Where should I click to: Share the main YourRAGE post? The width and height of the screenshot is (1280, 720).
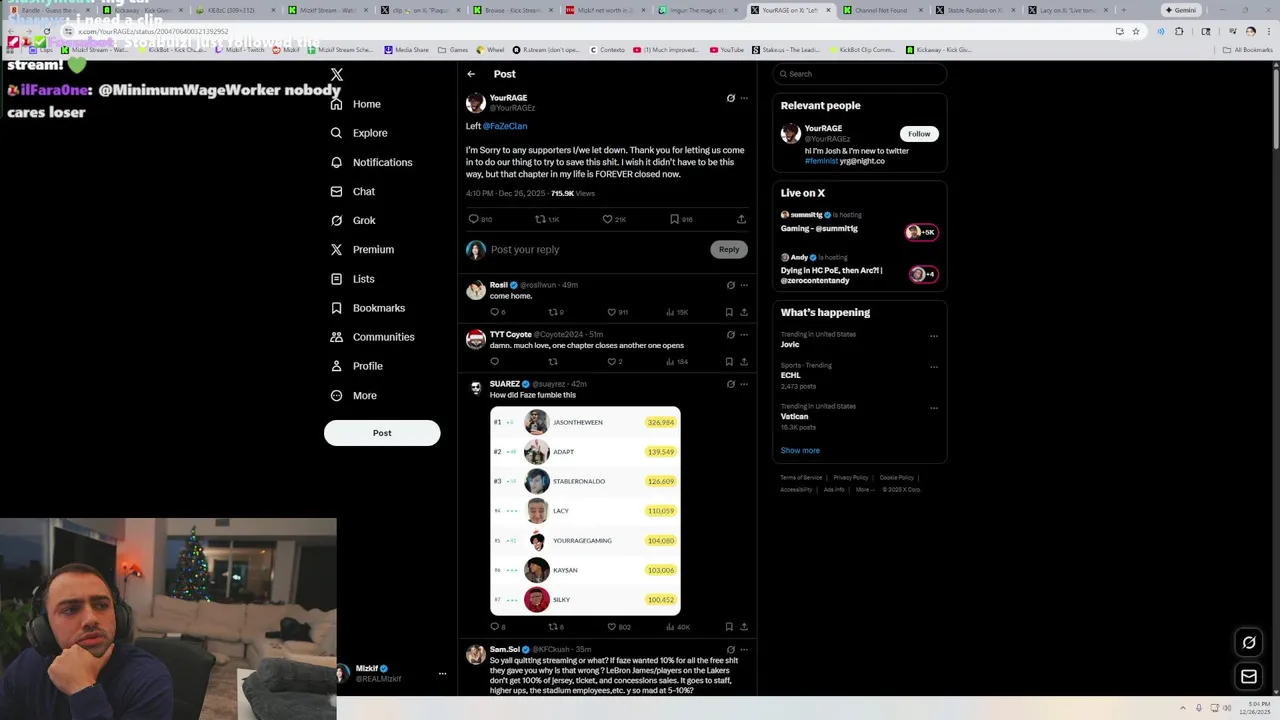[x=741, y=219]
